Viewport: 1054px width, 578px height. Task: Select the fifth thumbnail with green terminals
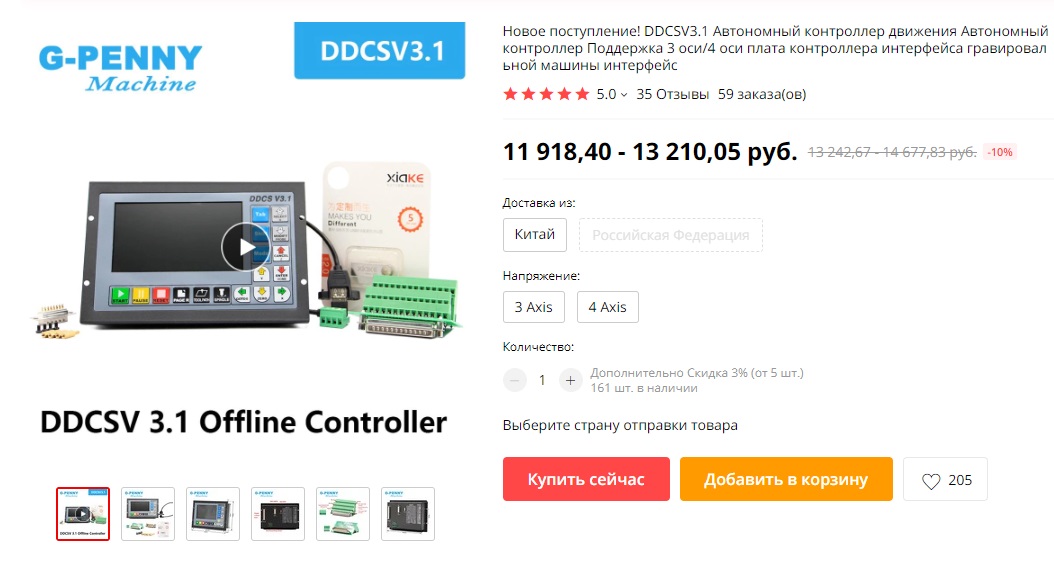pos(343,514)
